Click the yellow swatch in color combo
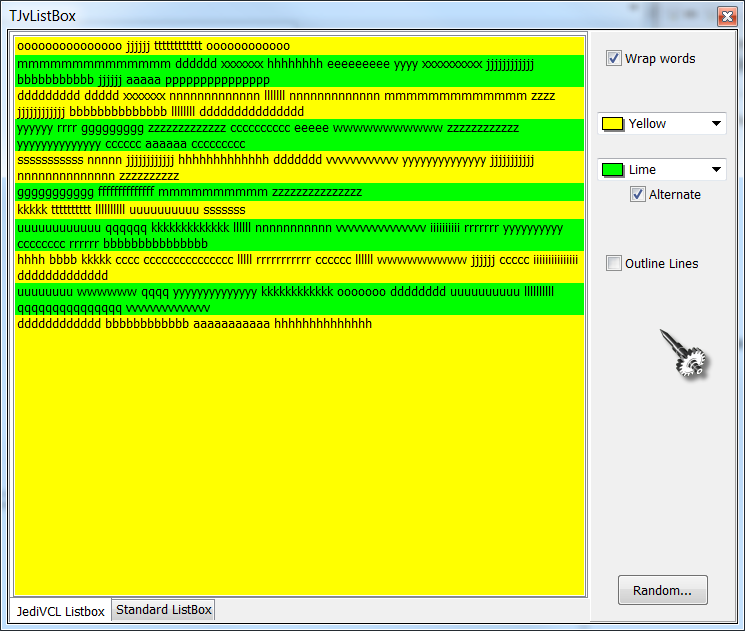745x631 pixels. [613, 124]
